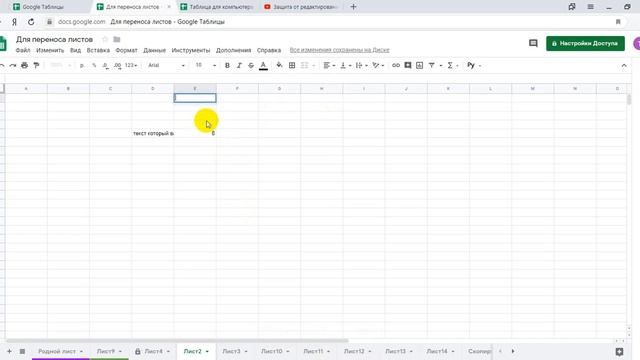Switch to the protected Лист4 tab
The image size is (640, 360).
(x=153, y=351)
